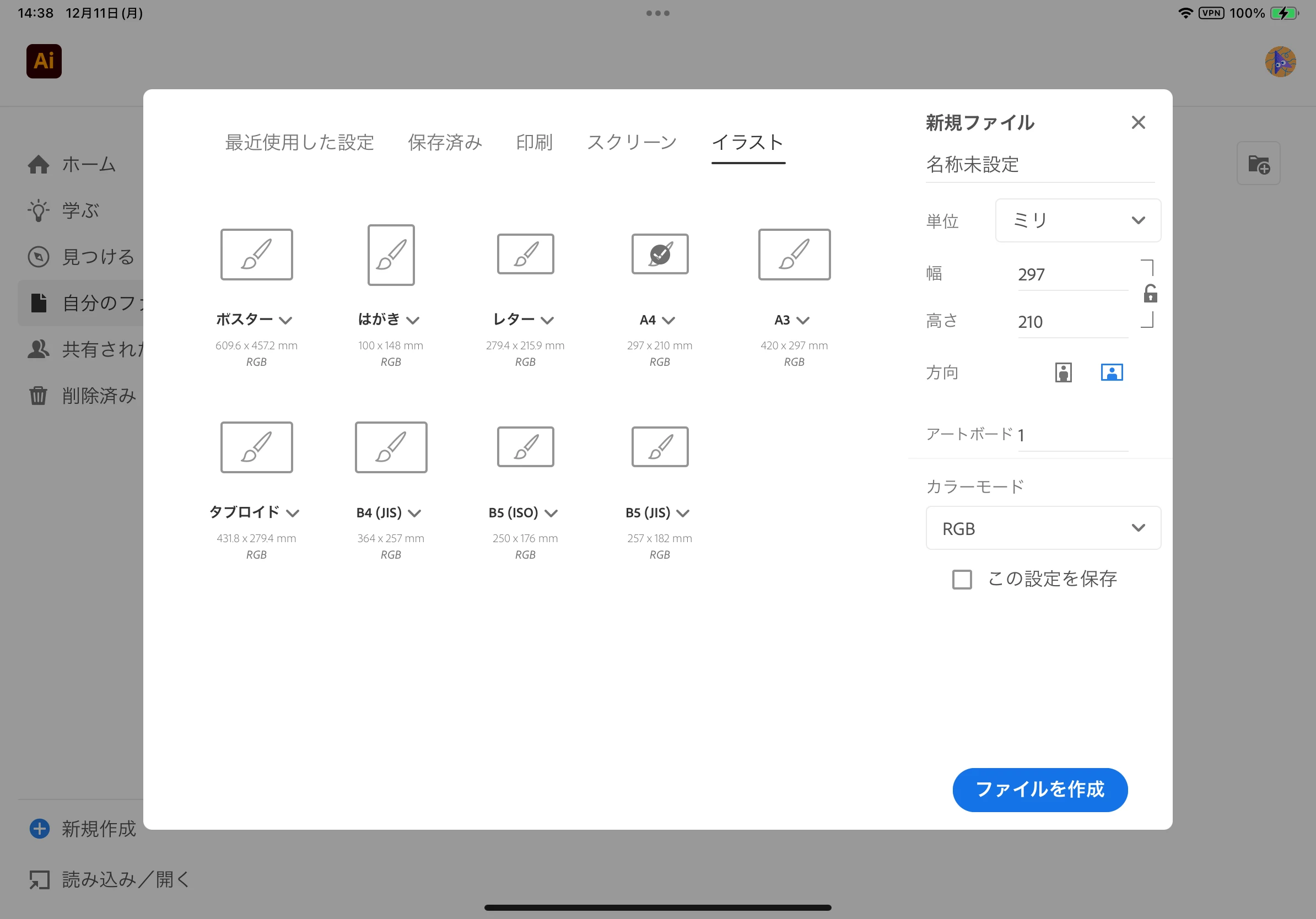
Task: Switch to the スクリーン tab
Action: pyautogui.click(x=632, y=143)
